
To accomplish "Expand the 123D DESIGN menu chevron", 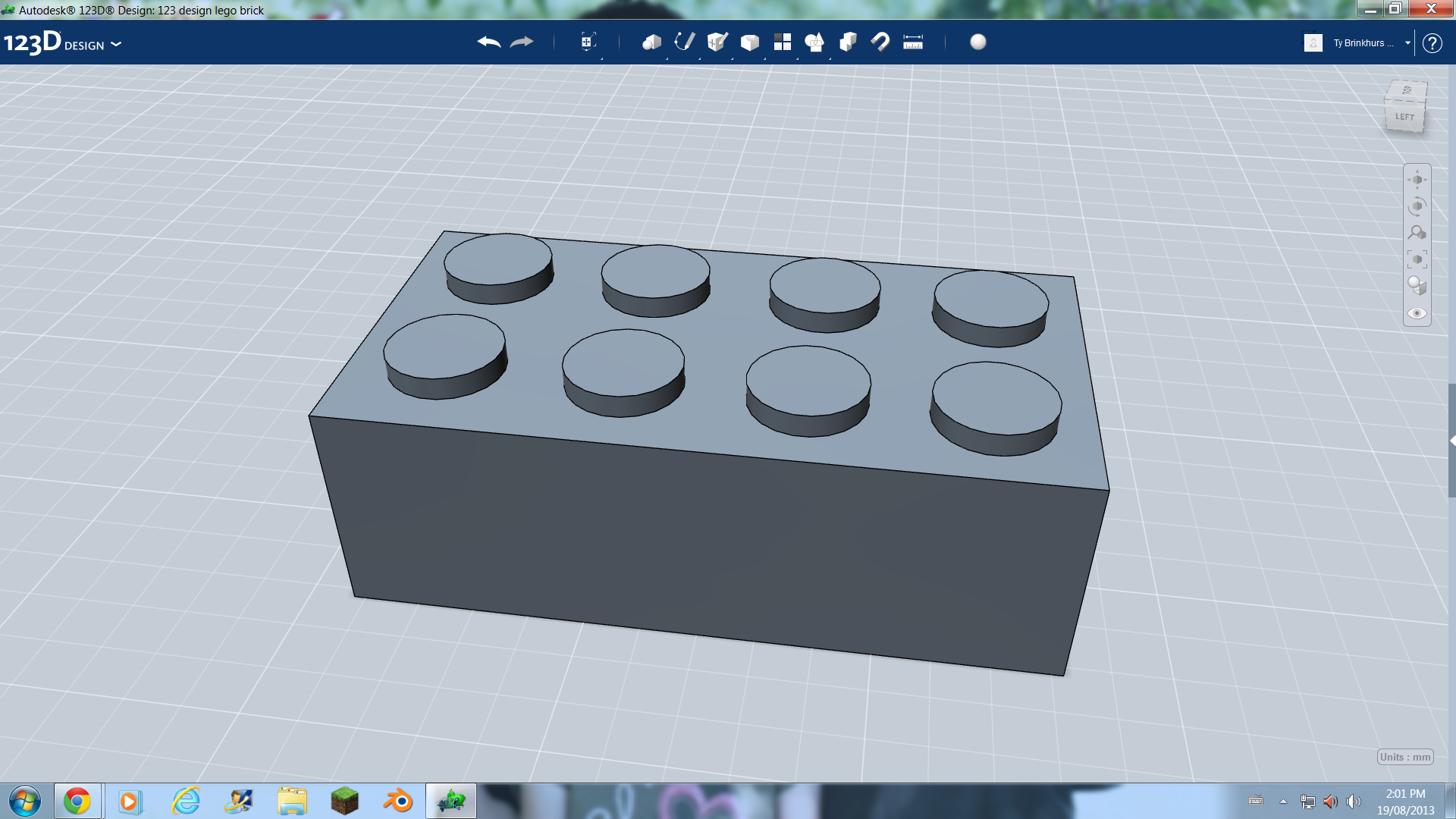I will (x=116, y=45).
